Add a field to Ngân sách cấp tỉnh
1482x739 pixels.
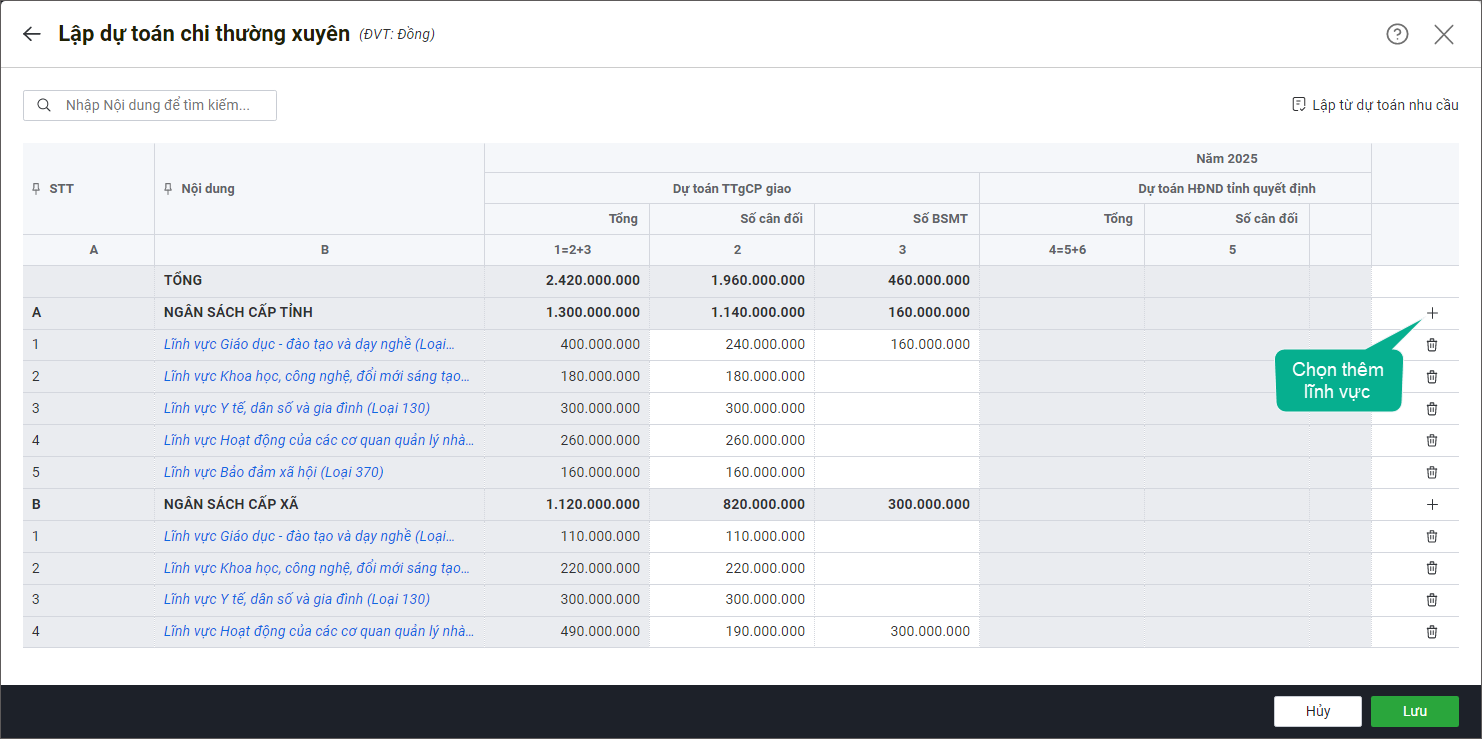tap(1432, 313)
